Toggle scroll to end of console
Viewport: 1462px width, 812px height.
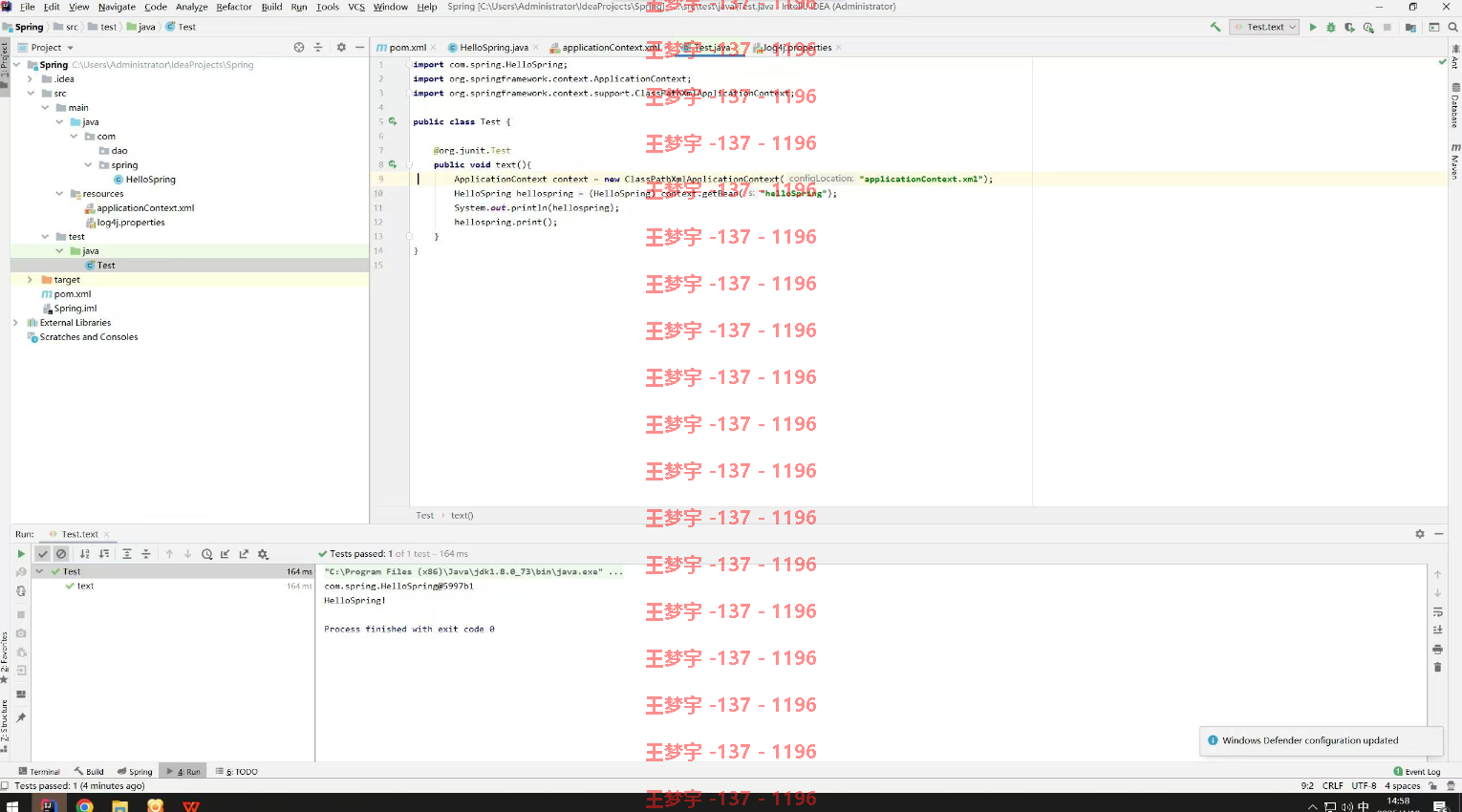(x=1437, y=630)
